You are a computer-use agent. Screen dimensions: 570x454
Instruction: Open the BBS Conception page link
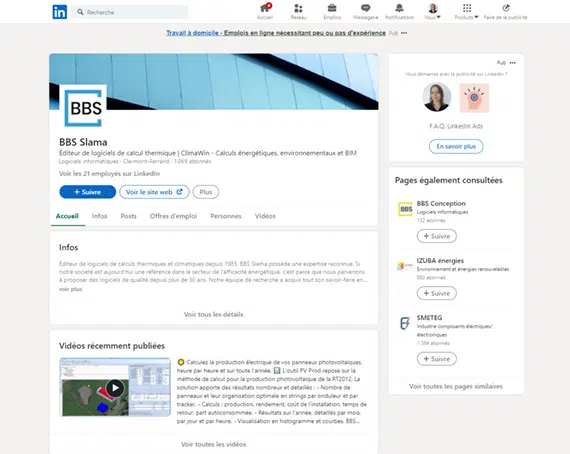tap(441, 204)
